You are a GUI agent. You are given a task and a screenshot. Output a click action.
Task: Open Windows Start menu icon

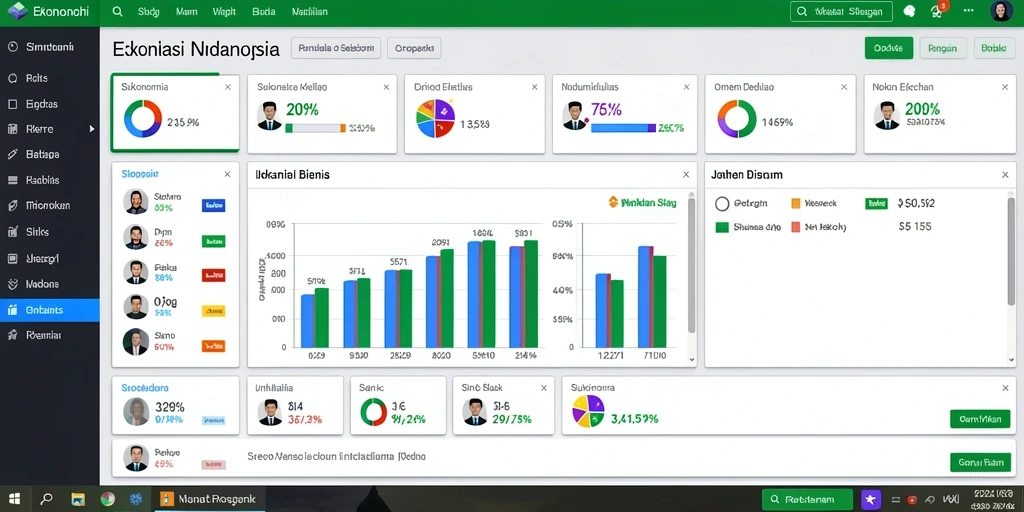[14, 499]
